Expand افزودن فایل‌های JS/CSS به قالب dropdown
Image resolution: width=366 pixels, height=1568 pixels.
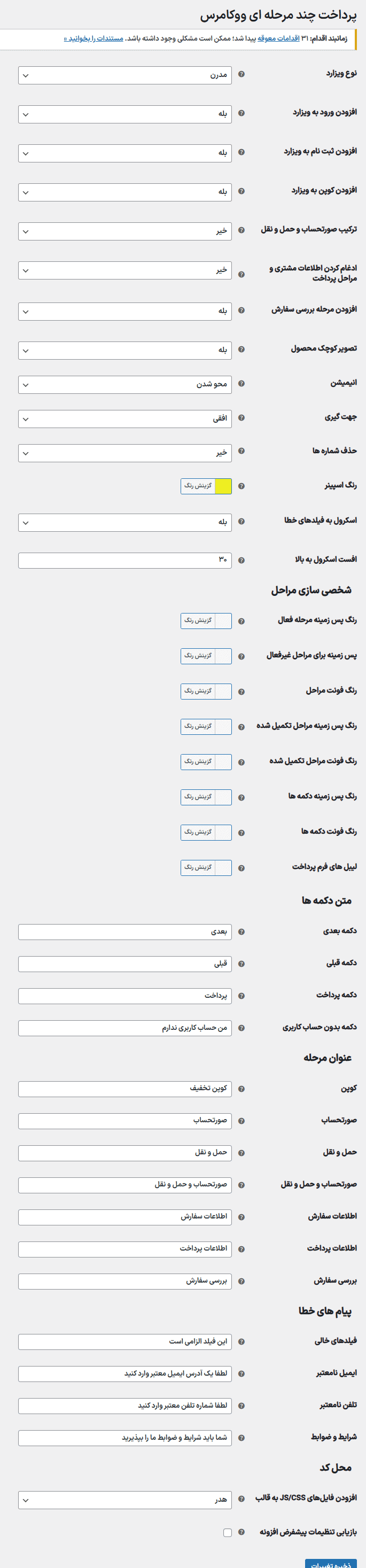click(x=125, y=1500)
